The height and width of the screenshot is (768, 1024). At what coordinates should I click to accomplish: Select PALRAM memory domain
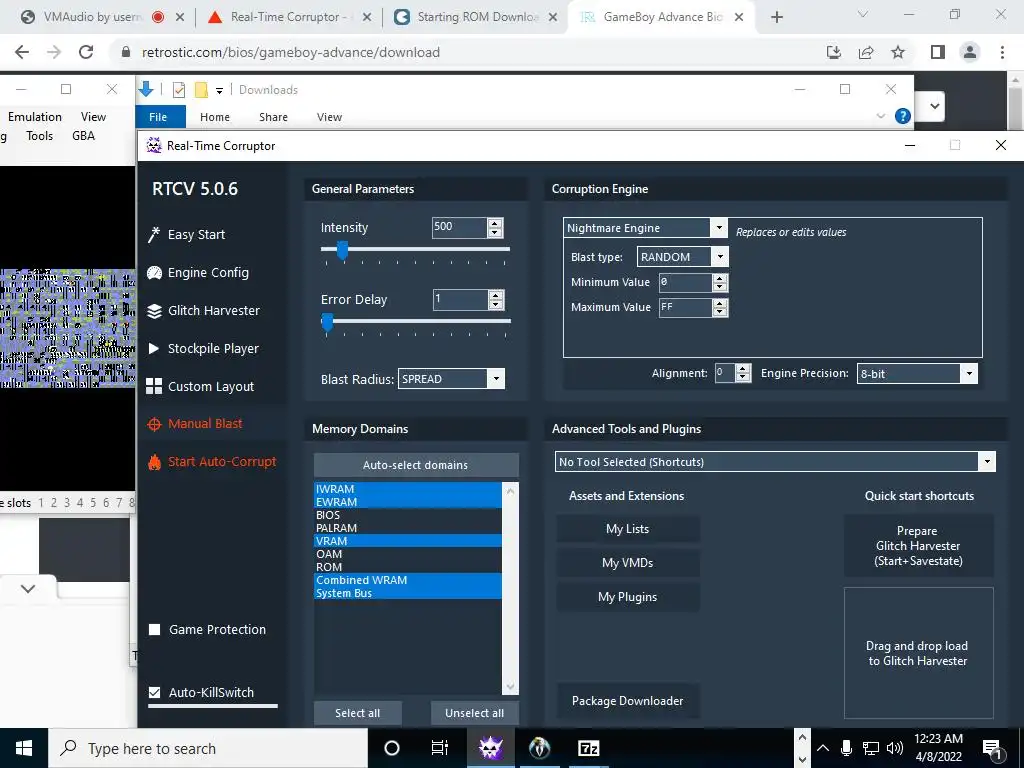pyautogui.click(x=408, y=528)
